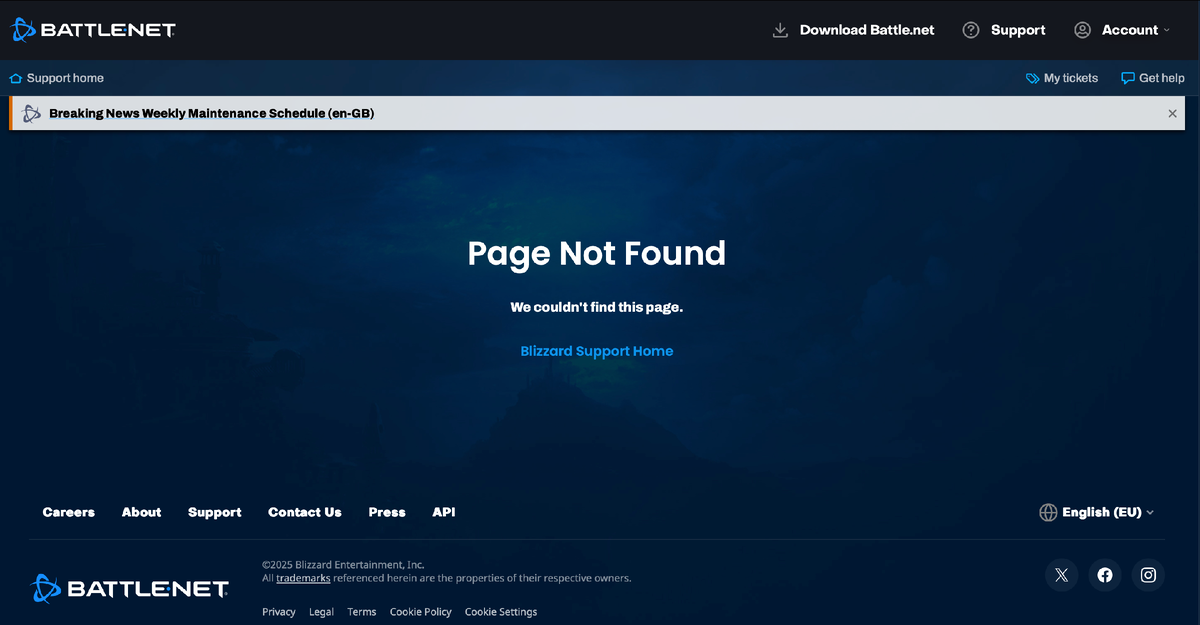The image size is (1200, 625).
Task: Open the Account profile icon
Action: coord(1081,30)
